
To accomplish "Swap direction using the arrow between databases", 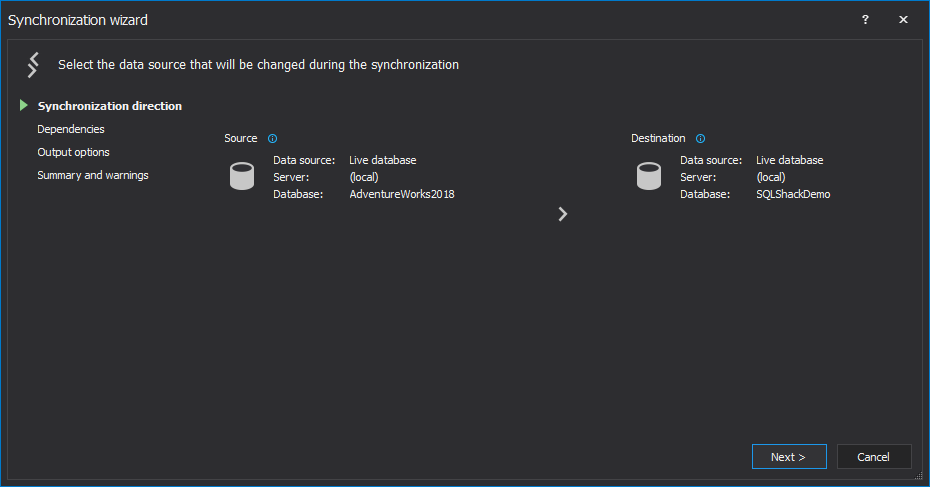I will pyautogui.click(x=563, y=214).
